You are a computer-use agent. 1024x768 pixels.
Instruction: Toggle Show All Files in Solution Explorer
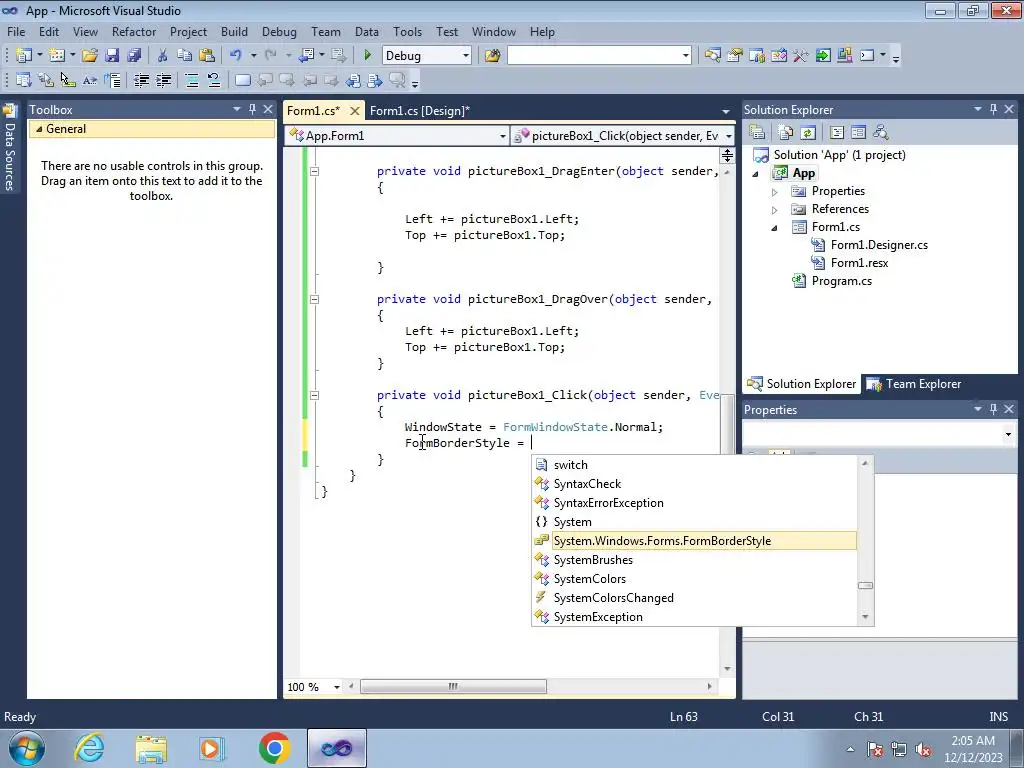786,133
